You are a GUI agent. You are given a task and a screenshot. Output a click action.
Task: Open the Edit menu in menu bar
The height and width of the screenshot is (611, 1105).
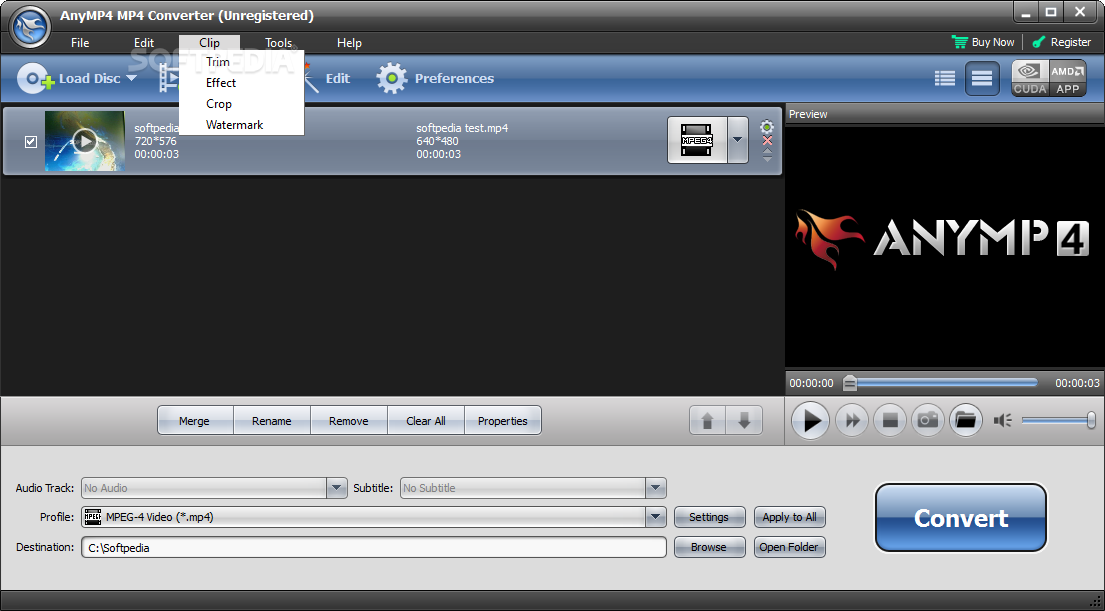144,43
